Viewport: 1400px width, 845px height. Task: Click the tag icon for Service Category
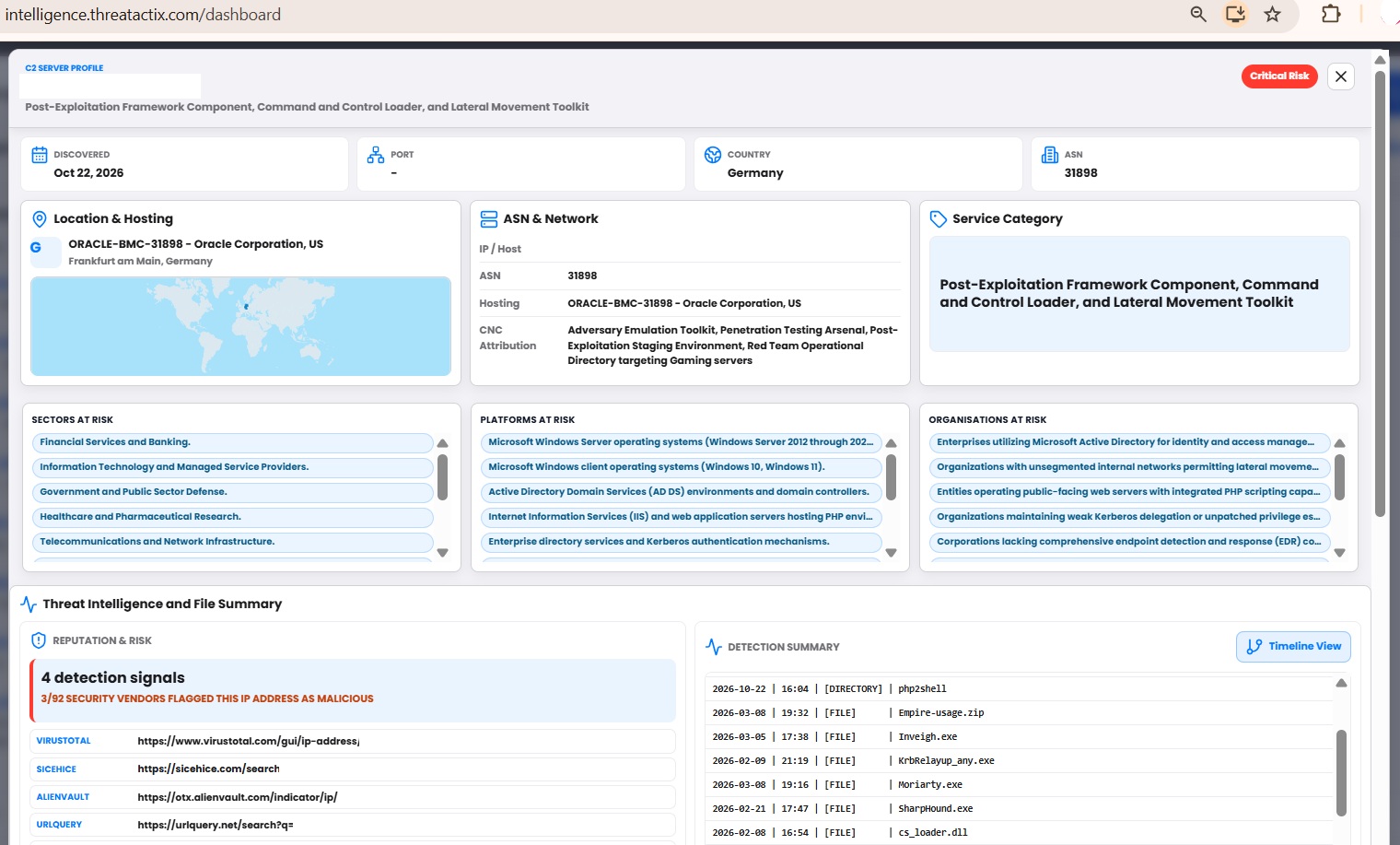pos(939,219)
